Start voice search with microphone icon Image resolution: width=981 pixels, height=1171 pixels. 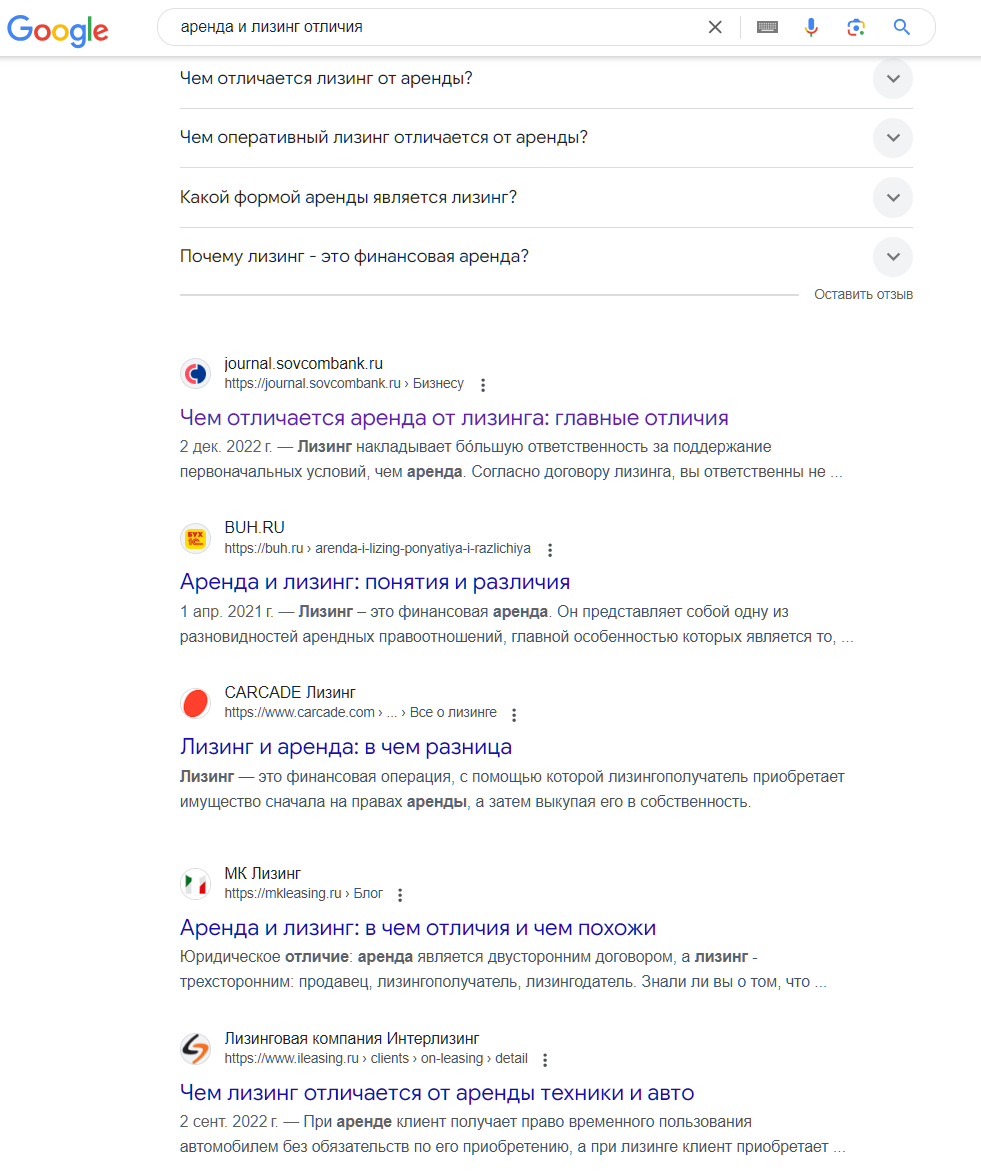(x=811, y=28)
